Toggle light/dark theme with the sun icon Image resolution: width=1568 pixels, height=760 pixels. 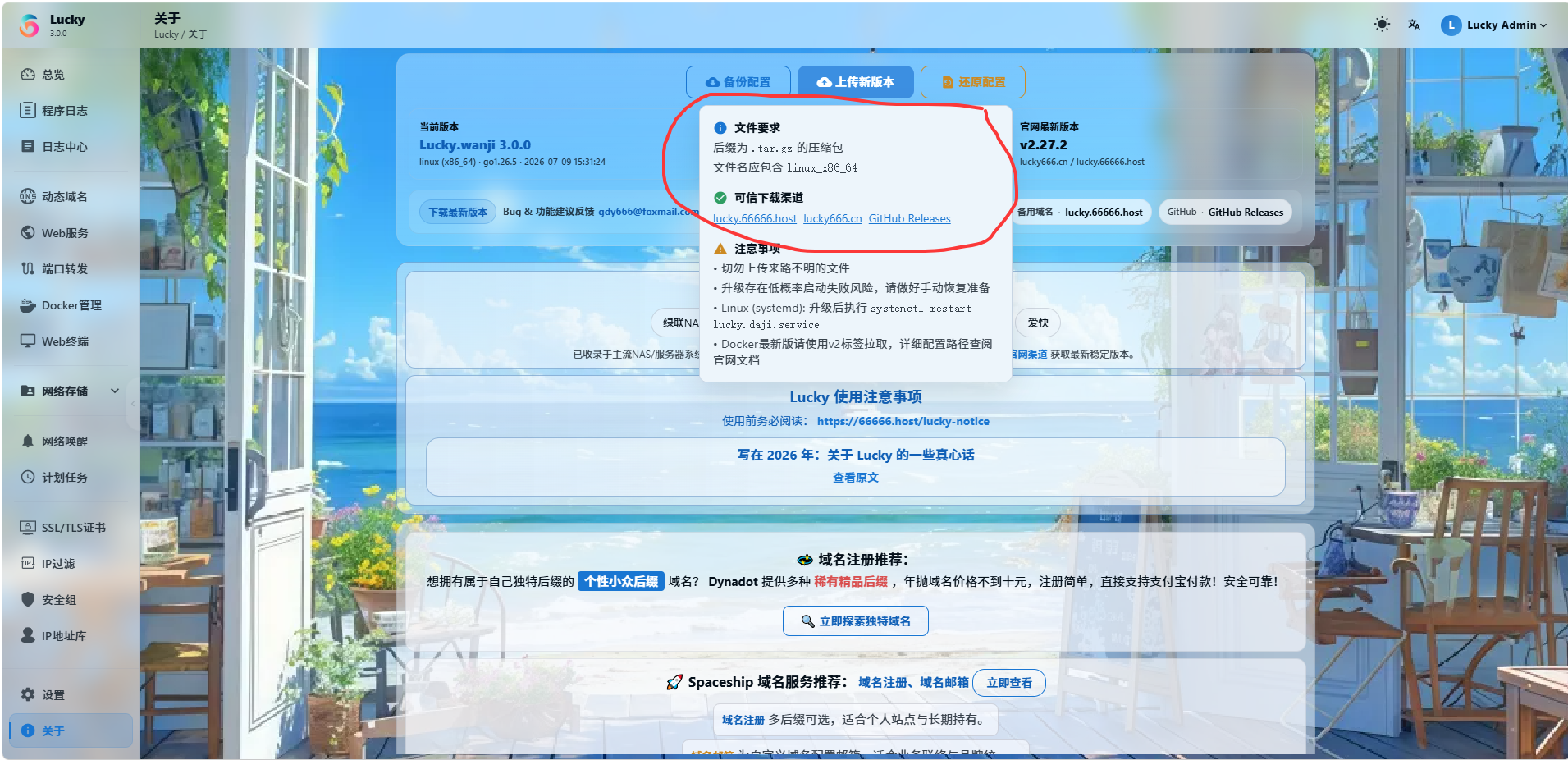pos(1382,25)
